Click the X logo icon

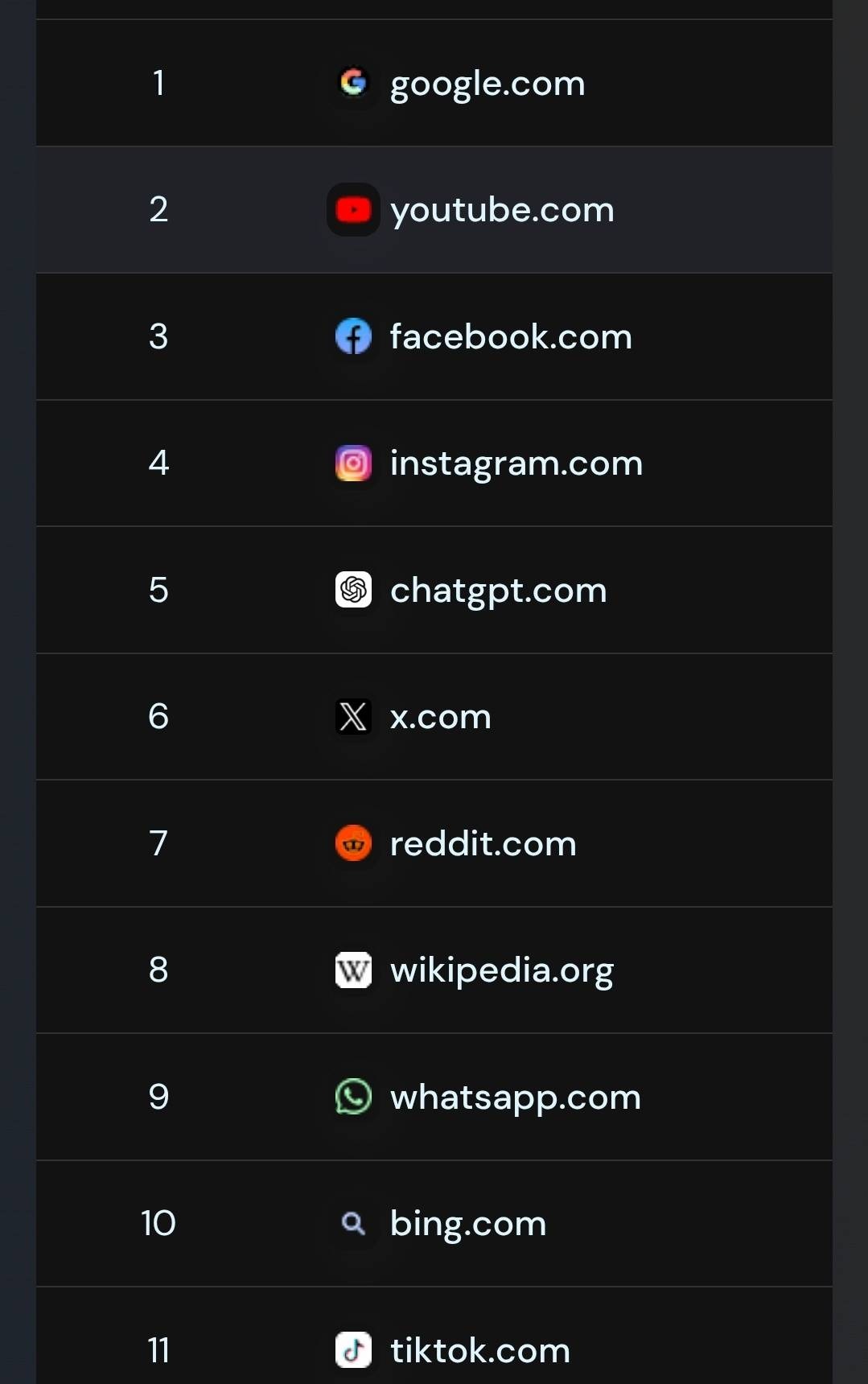pyautogui.click(x=353, y=717)
